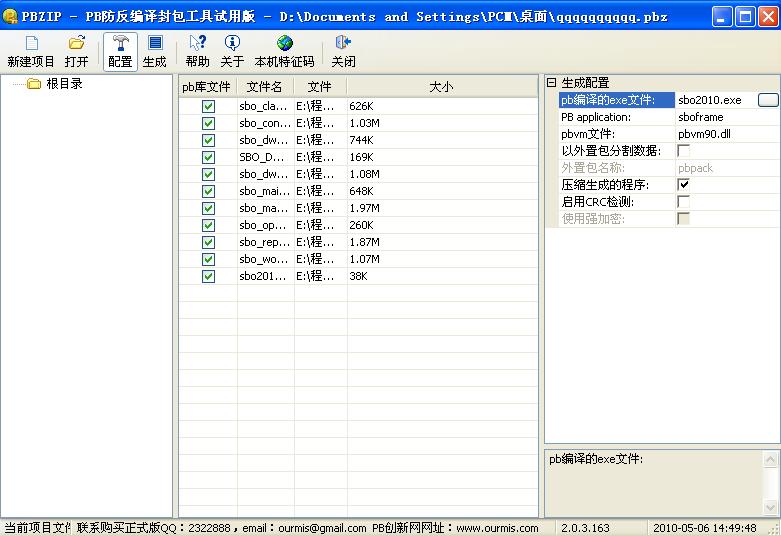781x536 pixels.
Task: Sort by the pb库文件 column header
Action: click(x=207, y=87)
